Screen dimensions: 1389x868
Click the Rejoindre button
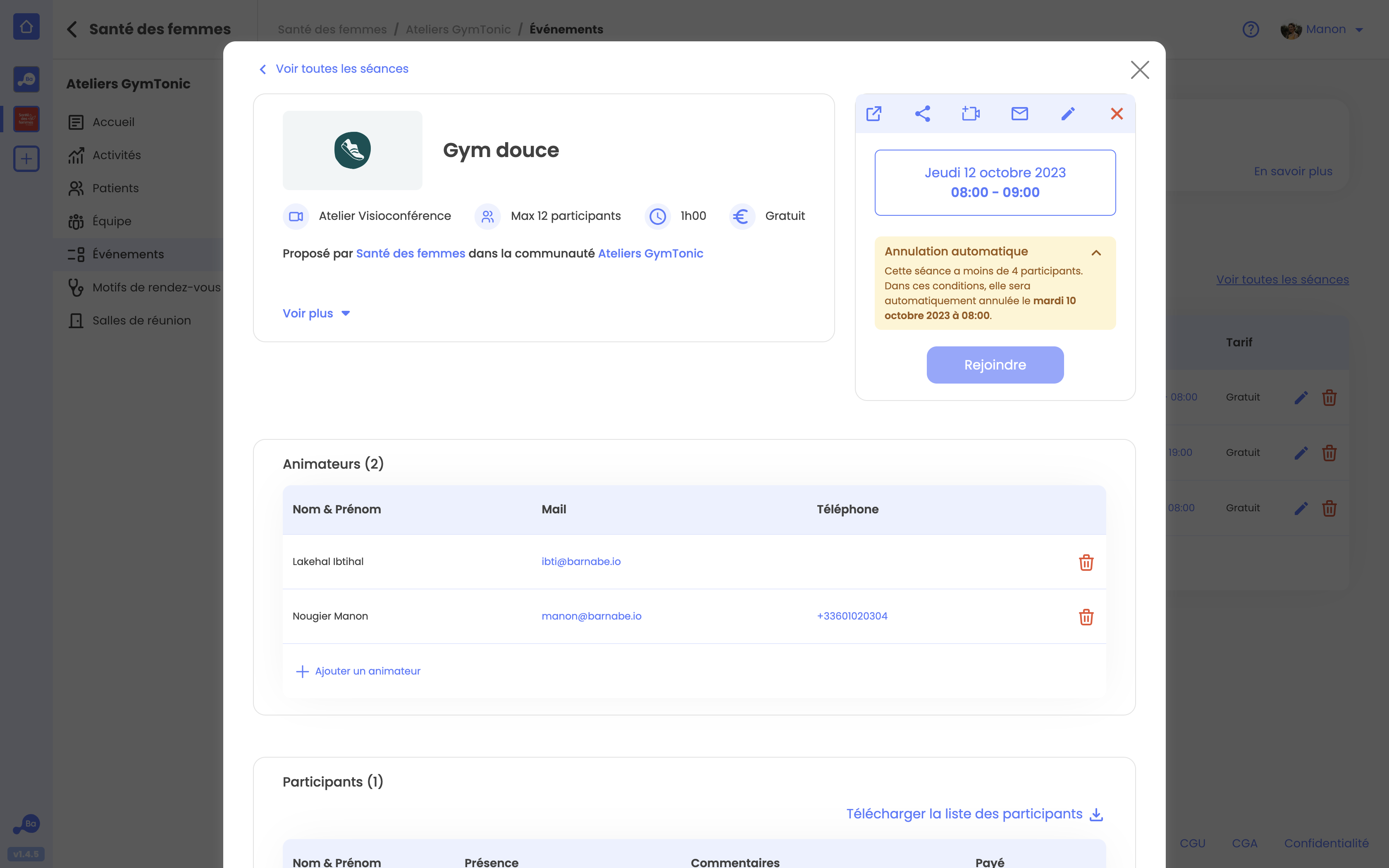pos(995,365)
